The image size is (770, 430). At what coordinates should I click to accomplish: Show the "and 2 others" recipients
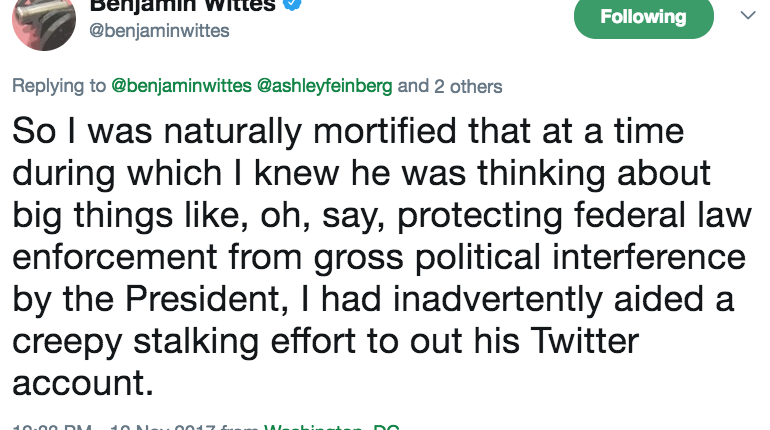click(450, 86)
